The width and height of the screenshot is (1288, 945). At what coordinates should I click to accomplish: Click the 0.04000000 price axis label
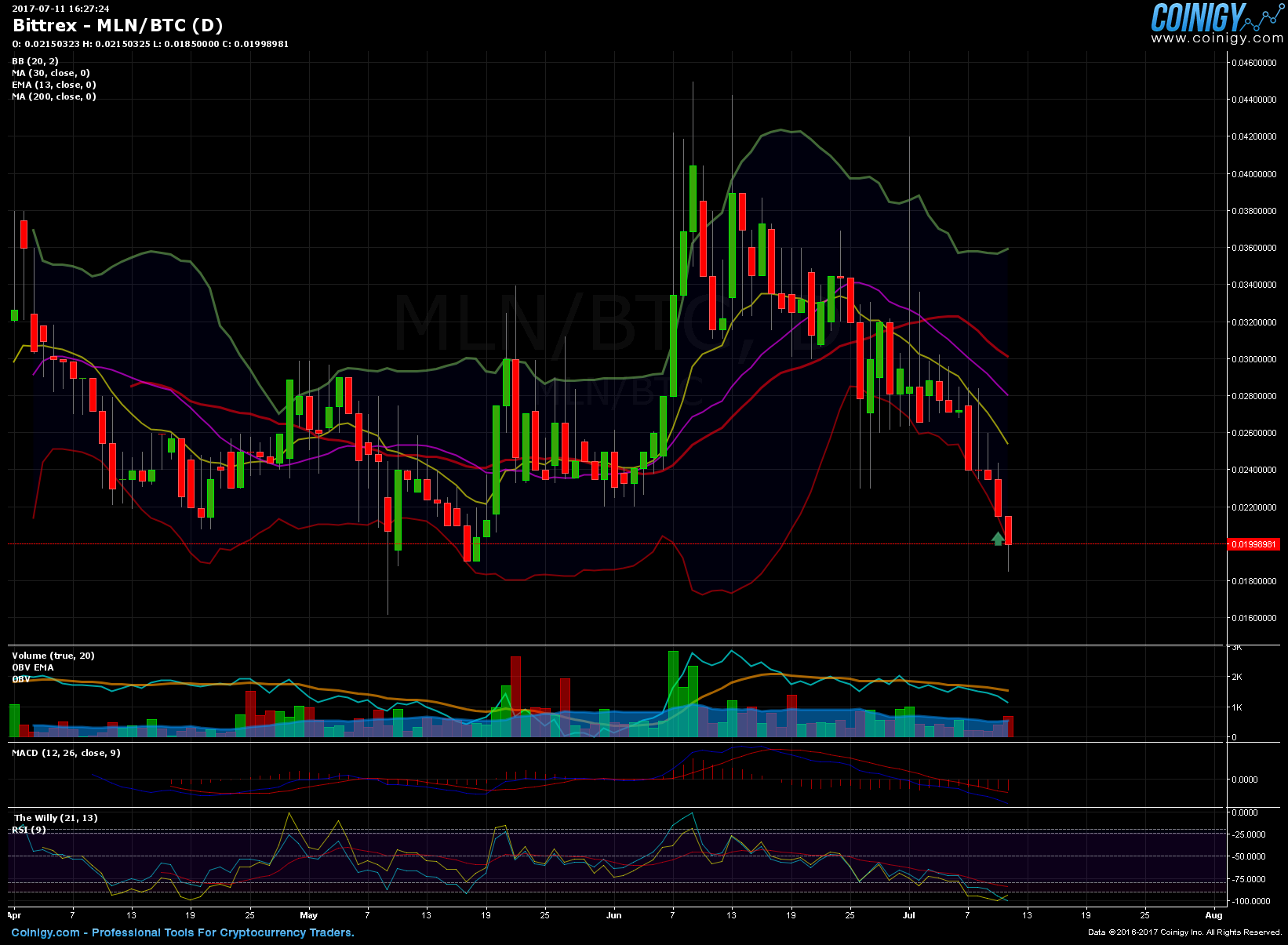1253,174
